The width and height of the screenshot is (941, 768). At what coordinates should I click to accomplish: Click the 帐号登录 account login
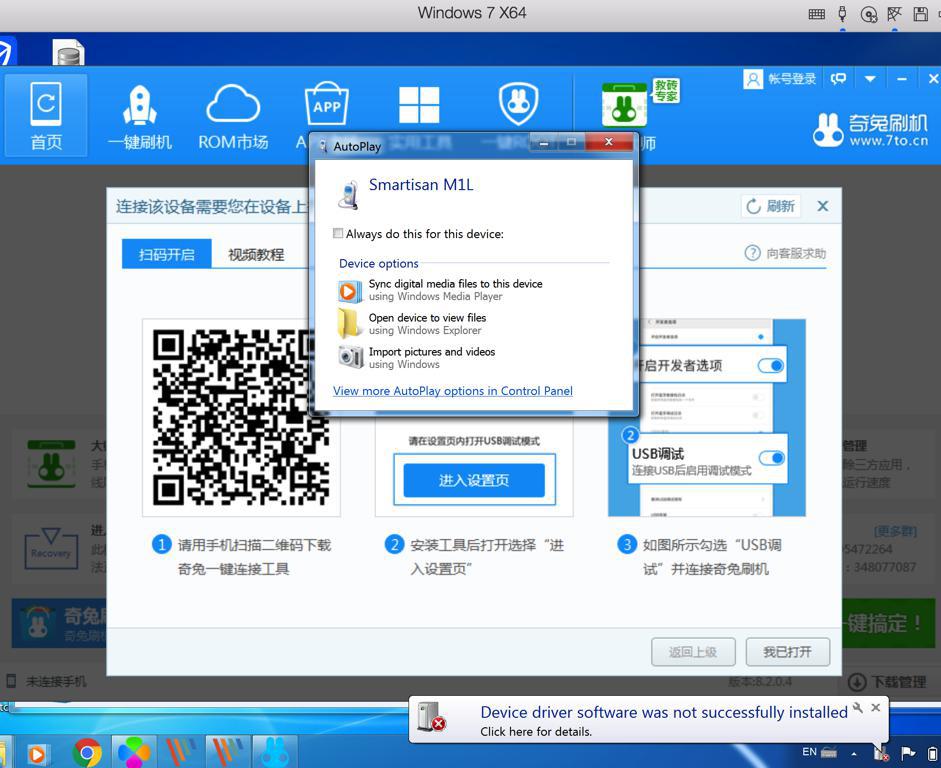[x=780, y=79]
